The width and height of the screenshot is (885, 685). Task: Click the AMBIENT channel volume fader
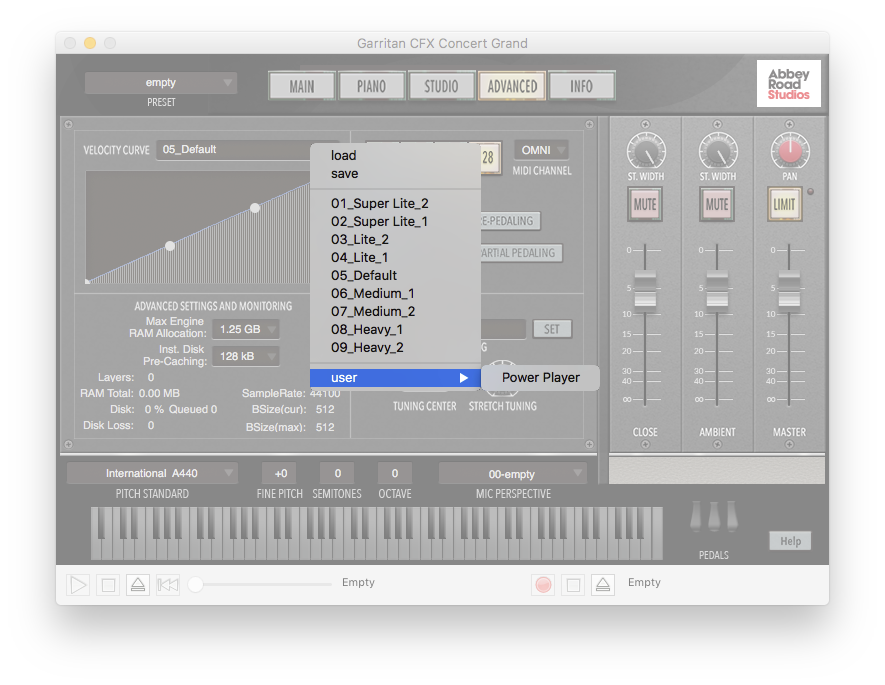pyautogui.click(x=717, y=291)
